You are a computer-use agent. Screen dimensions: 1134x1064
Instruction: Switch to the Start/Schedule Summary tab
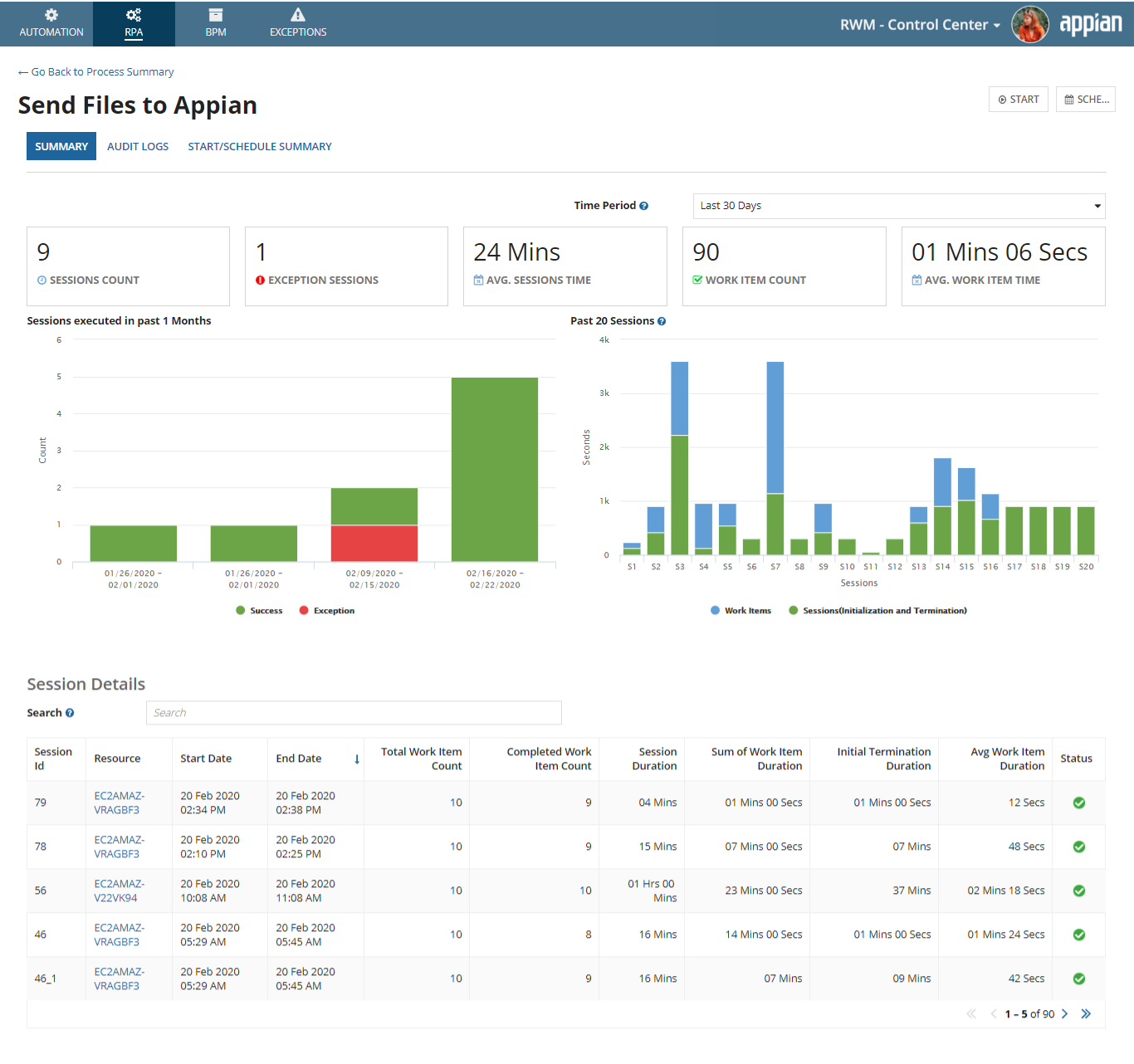(x=260, y=146)
